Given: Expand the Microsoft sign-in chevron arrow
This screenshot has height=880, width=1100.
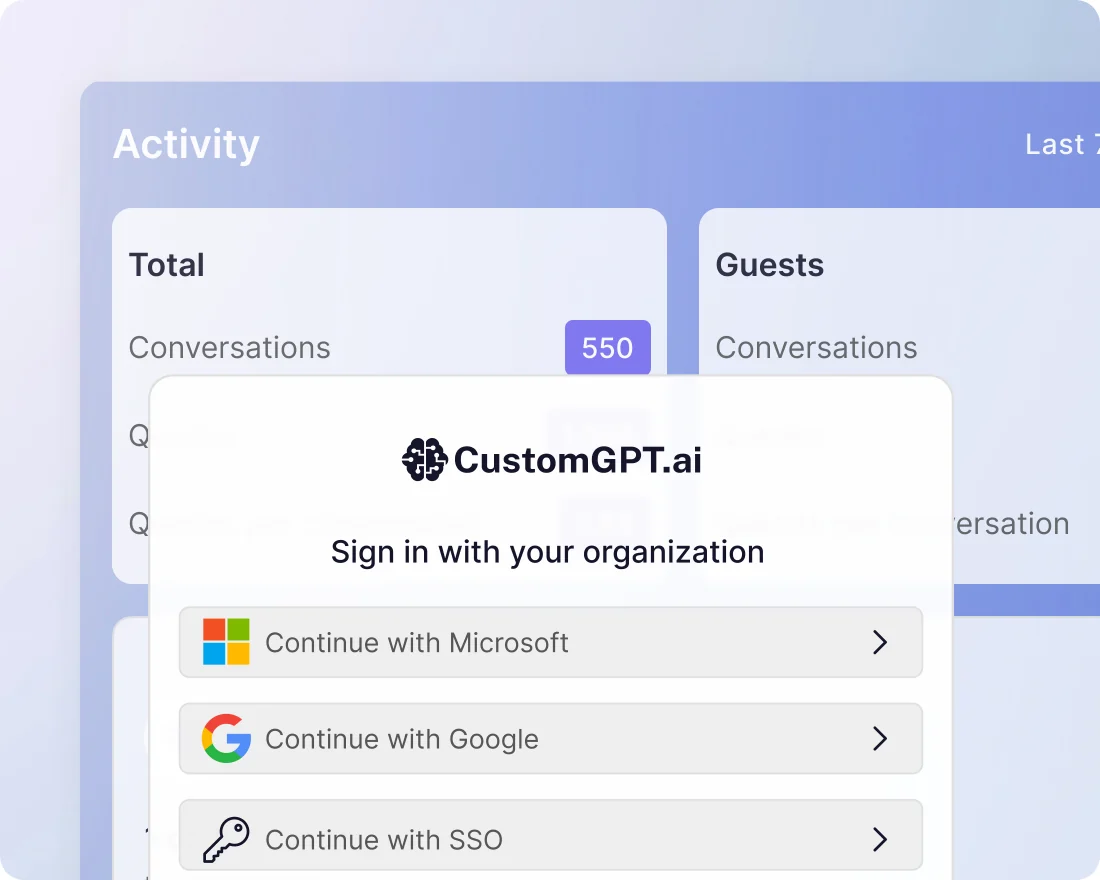Looking at the screenshot, I should [880, 642].
